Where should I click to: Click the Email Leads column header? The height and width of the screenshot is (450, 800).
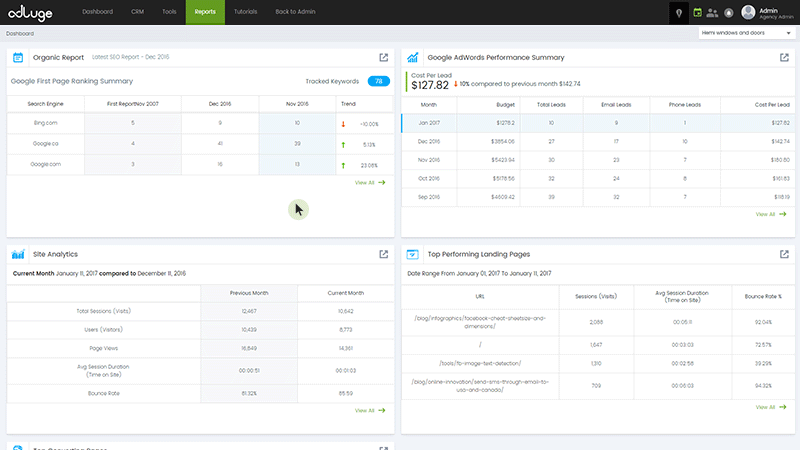(x=616, y=105)
